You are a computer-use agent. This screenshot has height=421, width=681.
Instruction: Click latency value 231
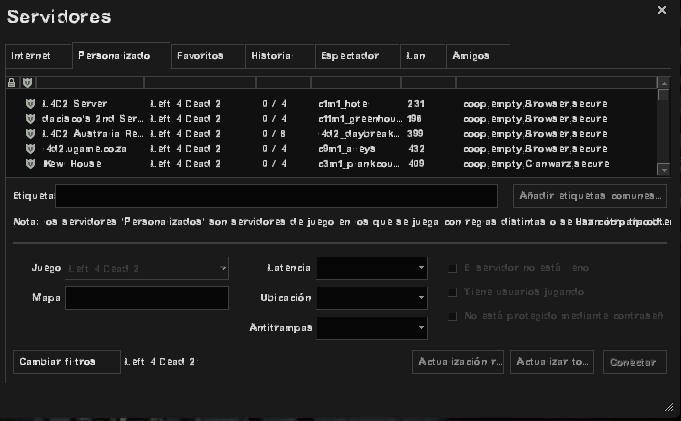[416, 103]
